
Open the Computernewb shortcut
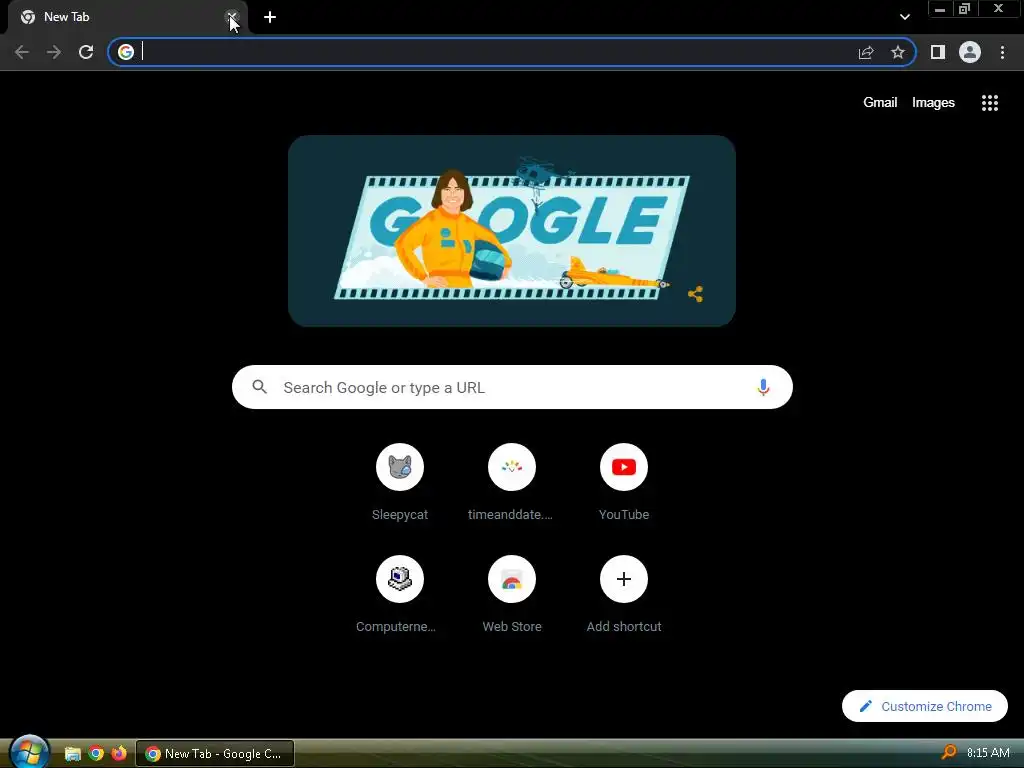click(400, 579)
